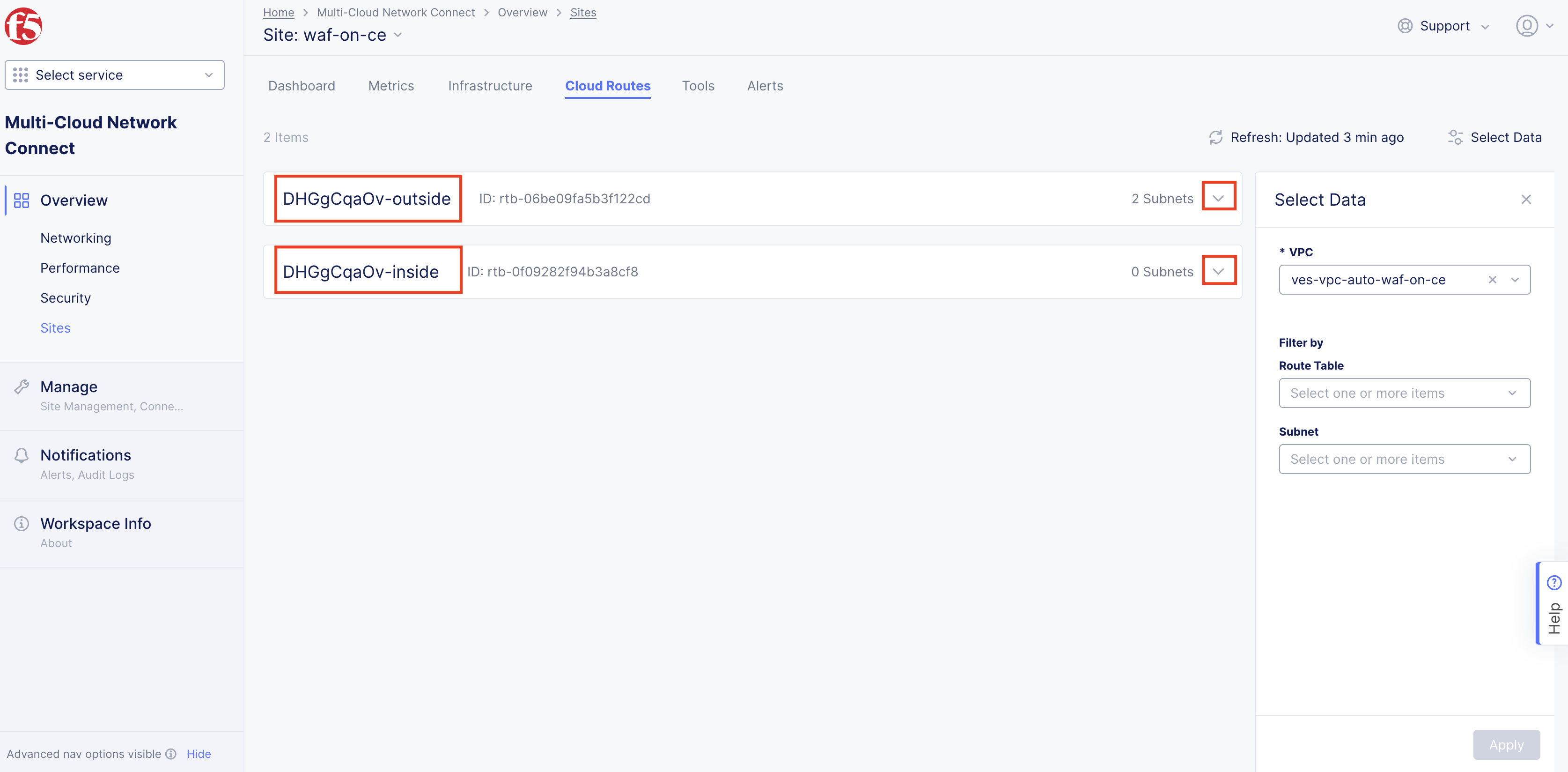The image size is (1568, 772).
Task: Open Select Data via the sliders icon
Action: pos(1455,137)
